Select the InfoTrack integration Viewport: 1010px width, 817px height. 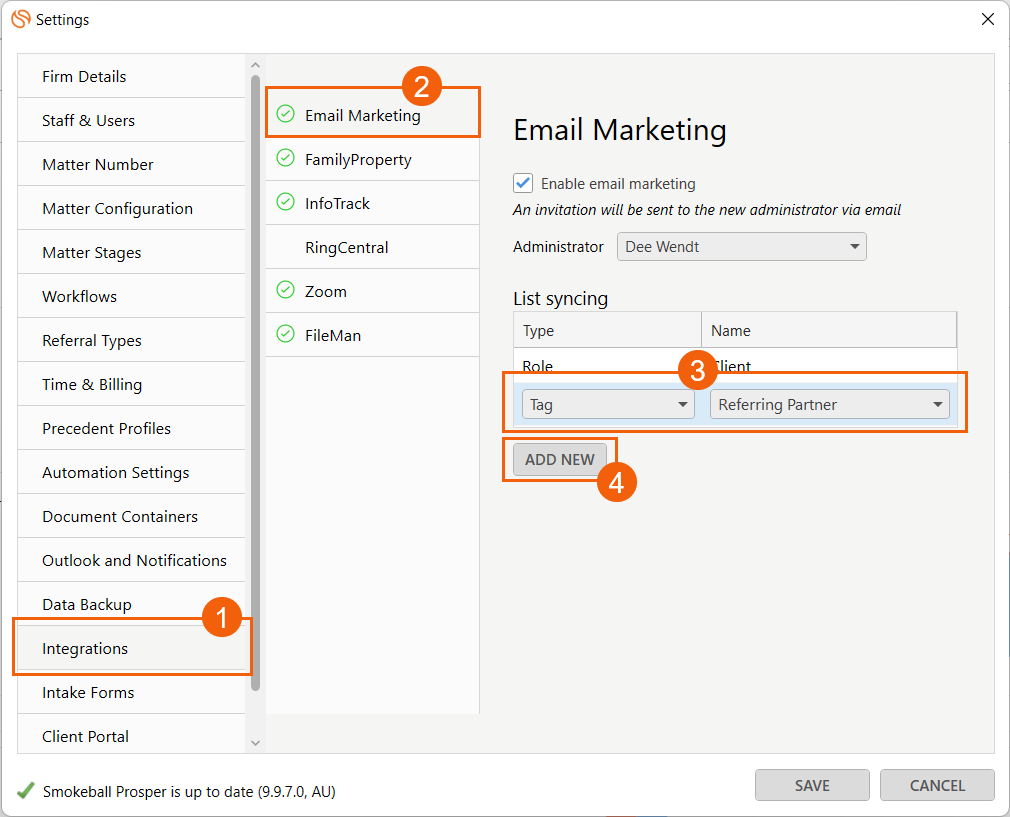point(372,203)
